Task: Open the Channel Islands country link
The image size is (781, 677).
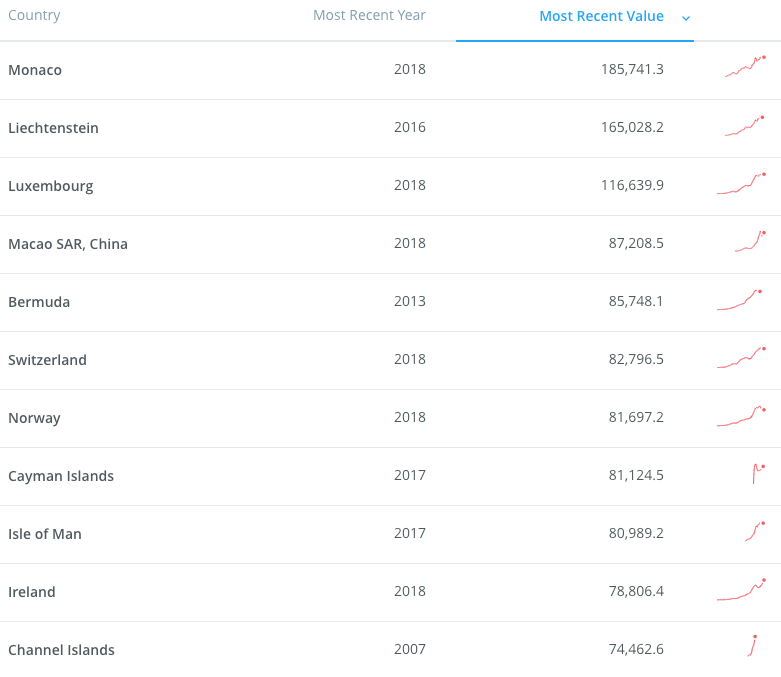Action: (61, 650)
